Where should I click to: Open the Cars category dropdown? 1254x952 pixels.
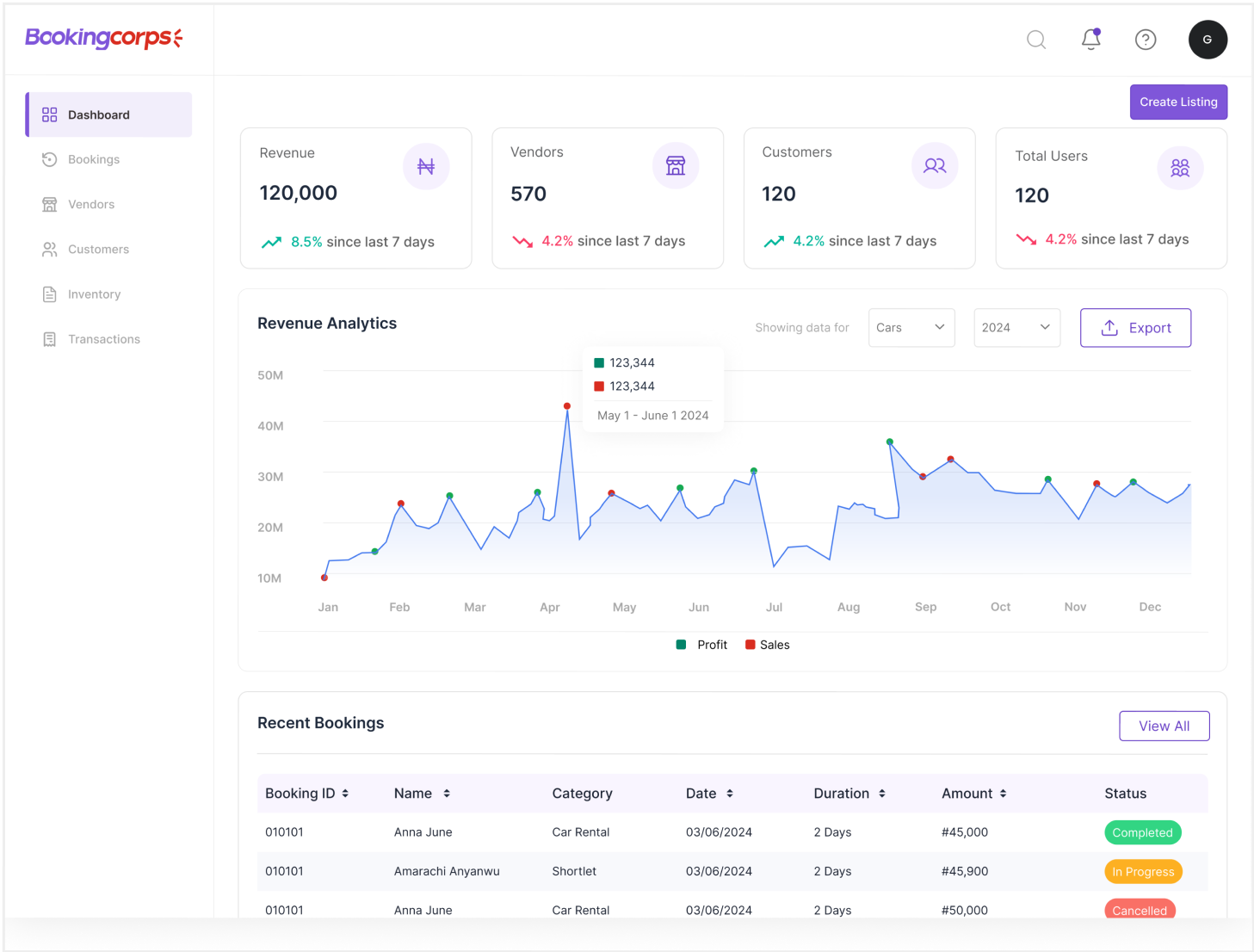pyautogui.click(x=911, y=328)
